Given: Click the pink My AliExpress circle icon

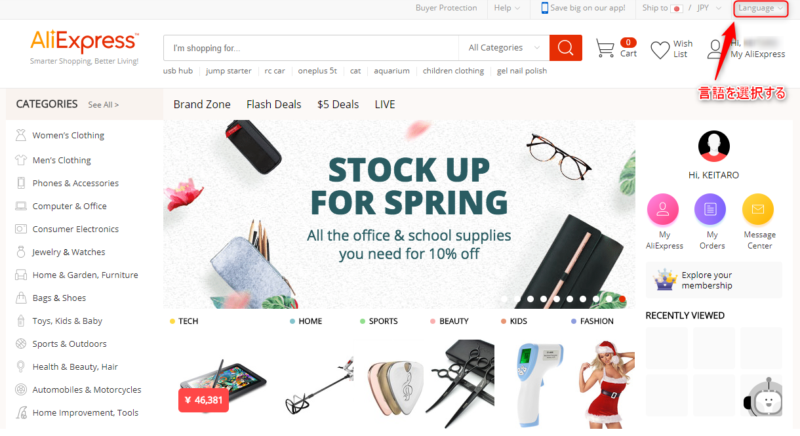Looking at the screenshot, I should click(x=663, y=209).
